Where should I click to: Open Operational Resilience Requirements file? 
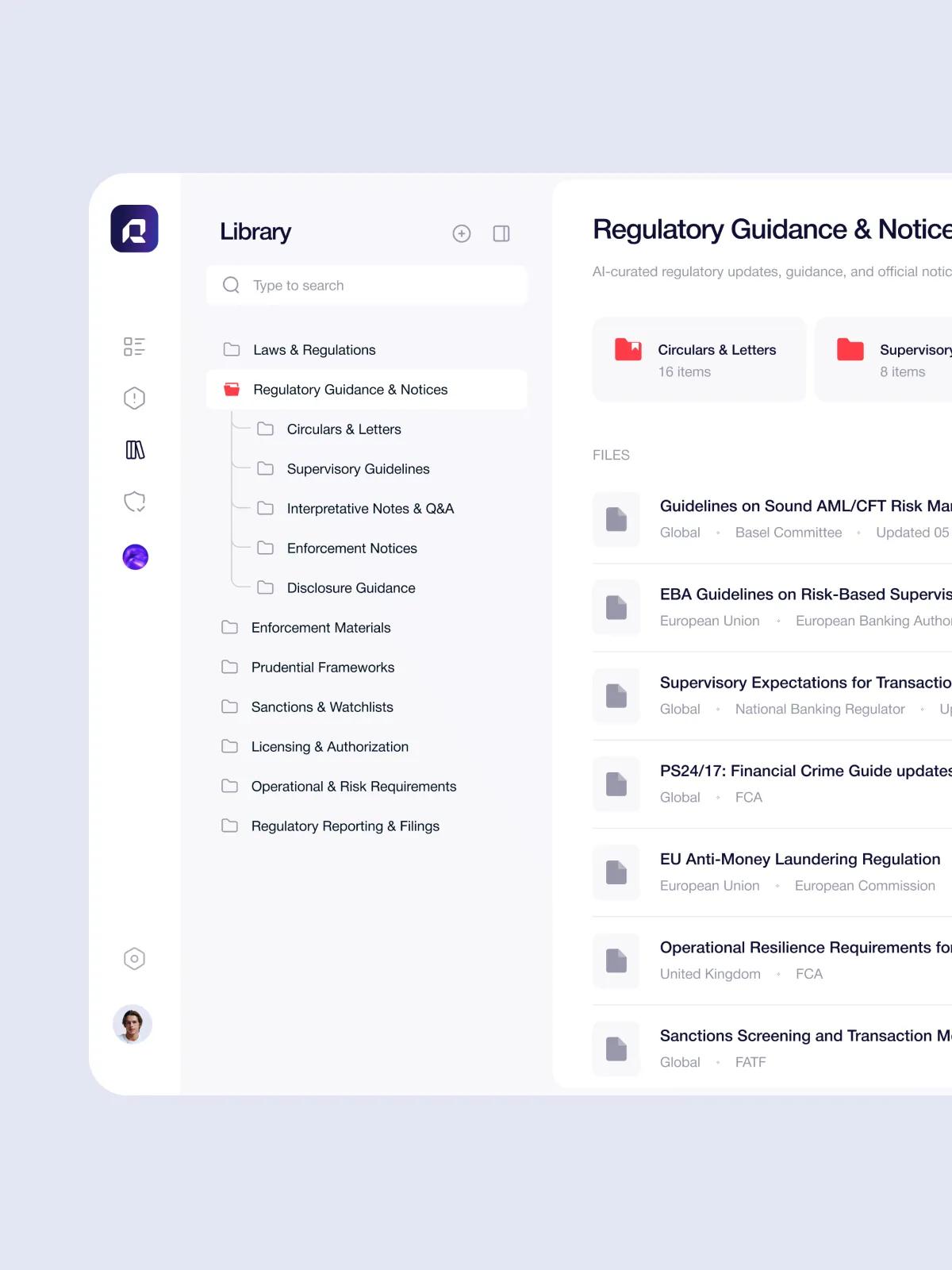(772, 960)
